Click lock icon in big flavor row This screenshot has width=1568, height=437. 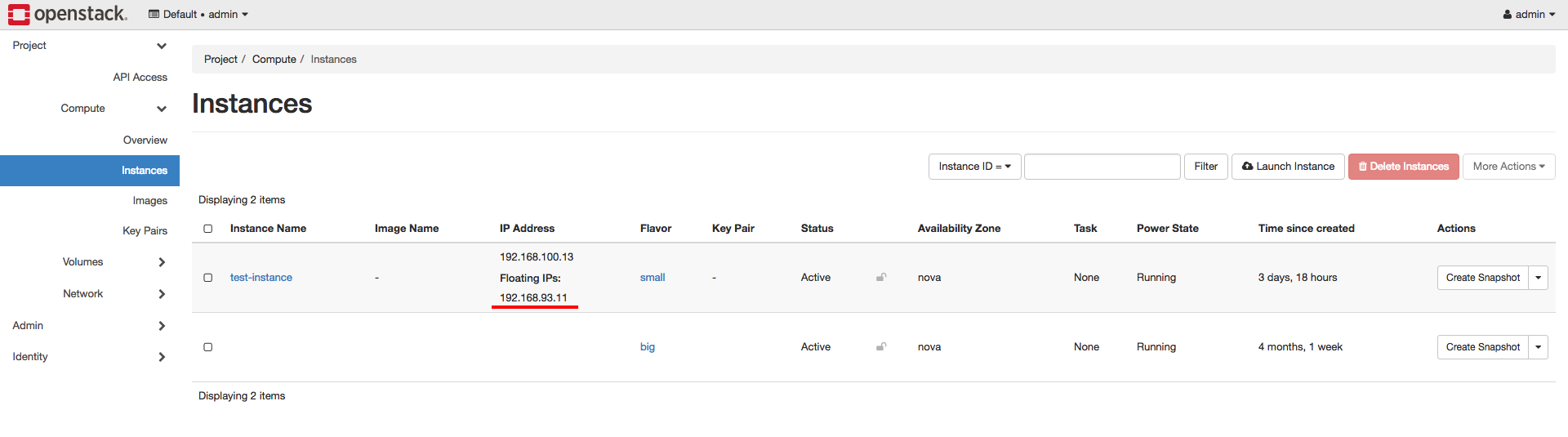(881, 346)
